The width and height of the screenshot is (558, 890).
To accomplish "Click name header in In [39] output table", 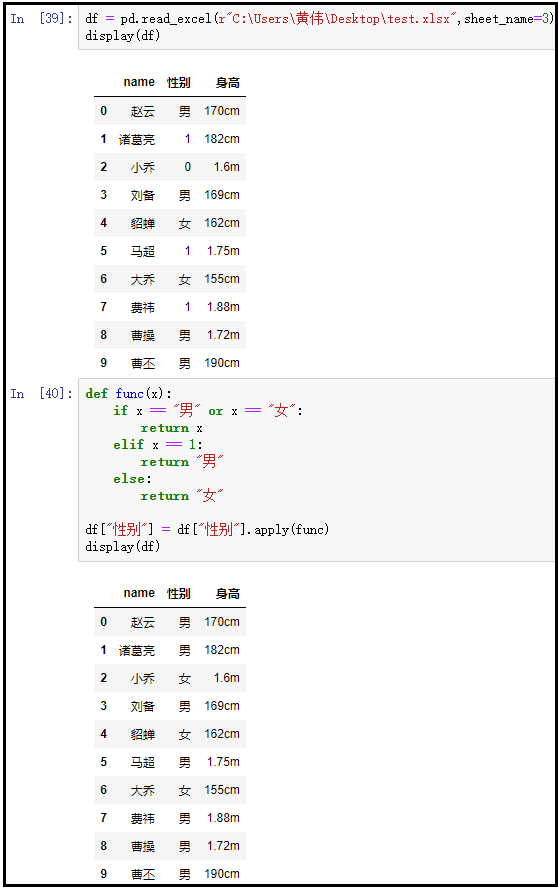I will [x=139, y=82].
